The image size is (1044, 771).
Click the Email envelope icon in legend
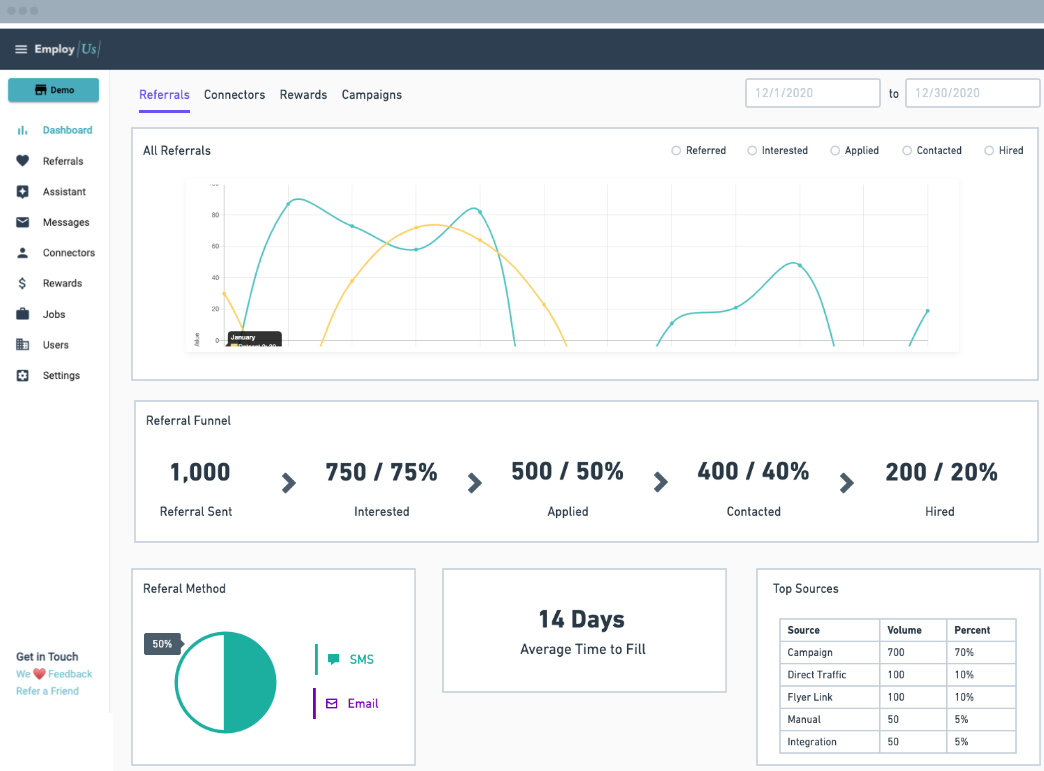(x=332, y=704)
